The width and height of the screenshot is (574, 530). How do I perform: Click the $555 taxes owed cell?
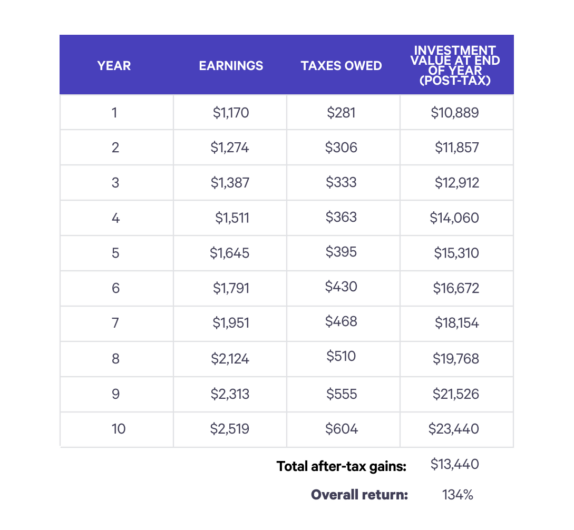coord(342,394)
